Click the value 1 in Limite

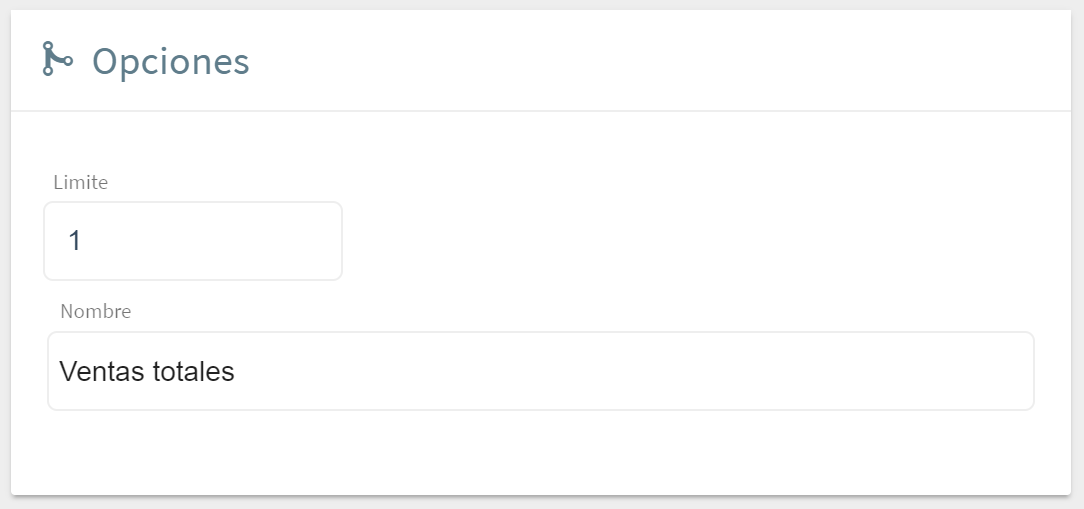pyautogui.click(x=74, y=242)
